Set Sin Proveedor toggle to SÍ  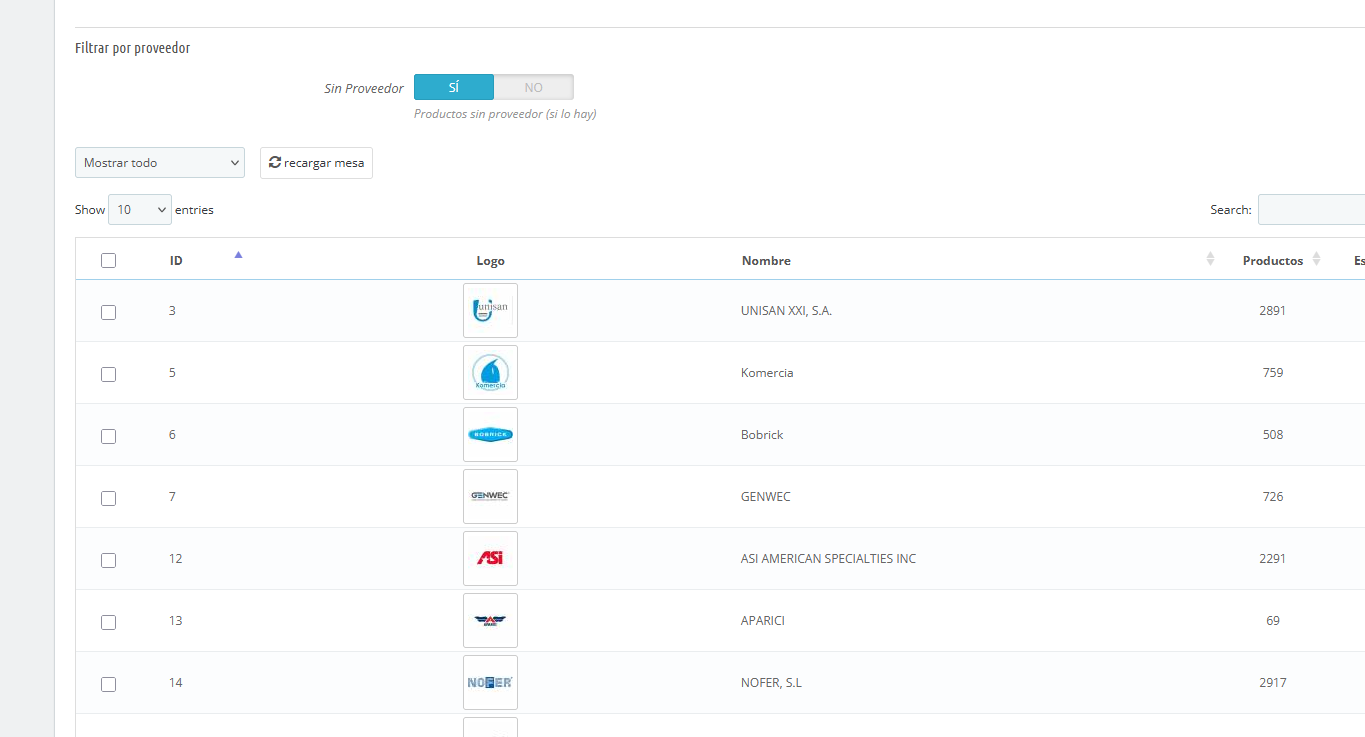point(454,88)
